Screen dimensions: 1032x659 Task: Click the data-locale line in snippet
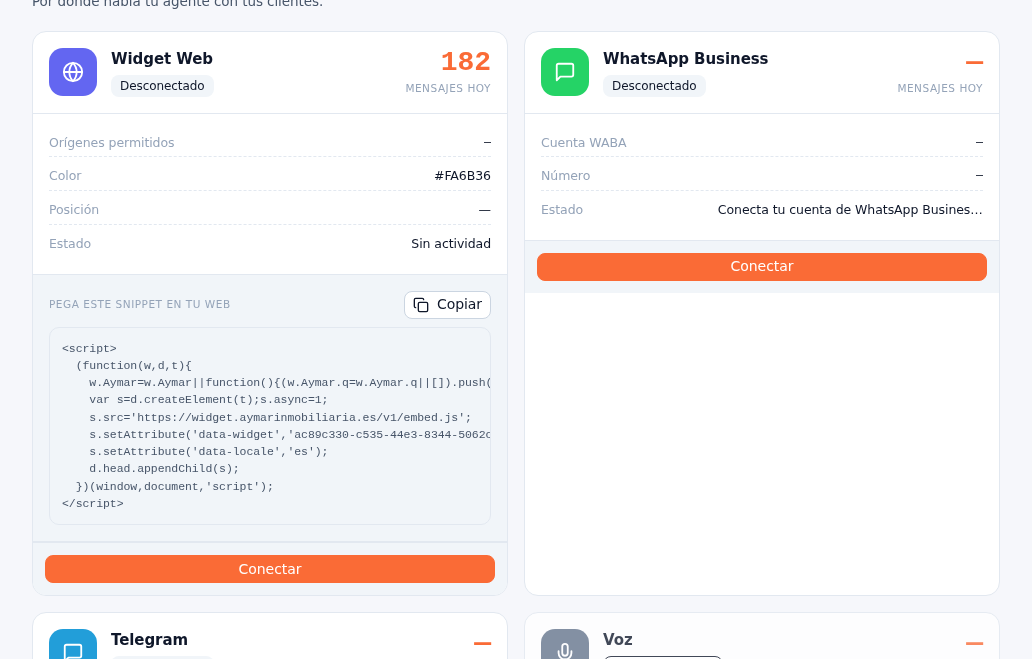[x=209, y=452]
